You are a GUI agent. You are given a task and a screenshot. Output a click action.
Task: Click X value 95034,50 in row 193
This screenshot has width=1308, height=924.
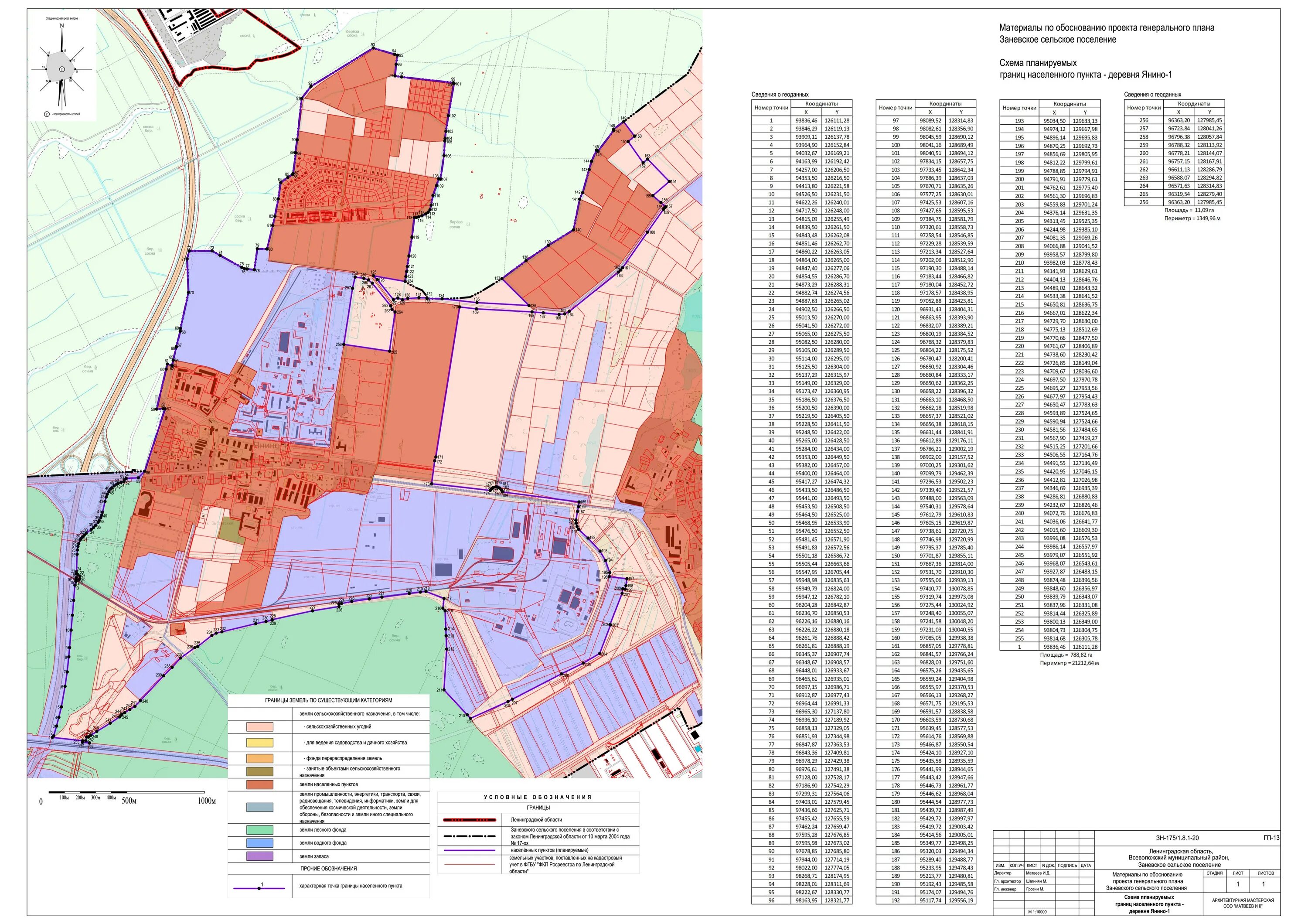[x=1054, y=121]
